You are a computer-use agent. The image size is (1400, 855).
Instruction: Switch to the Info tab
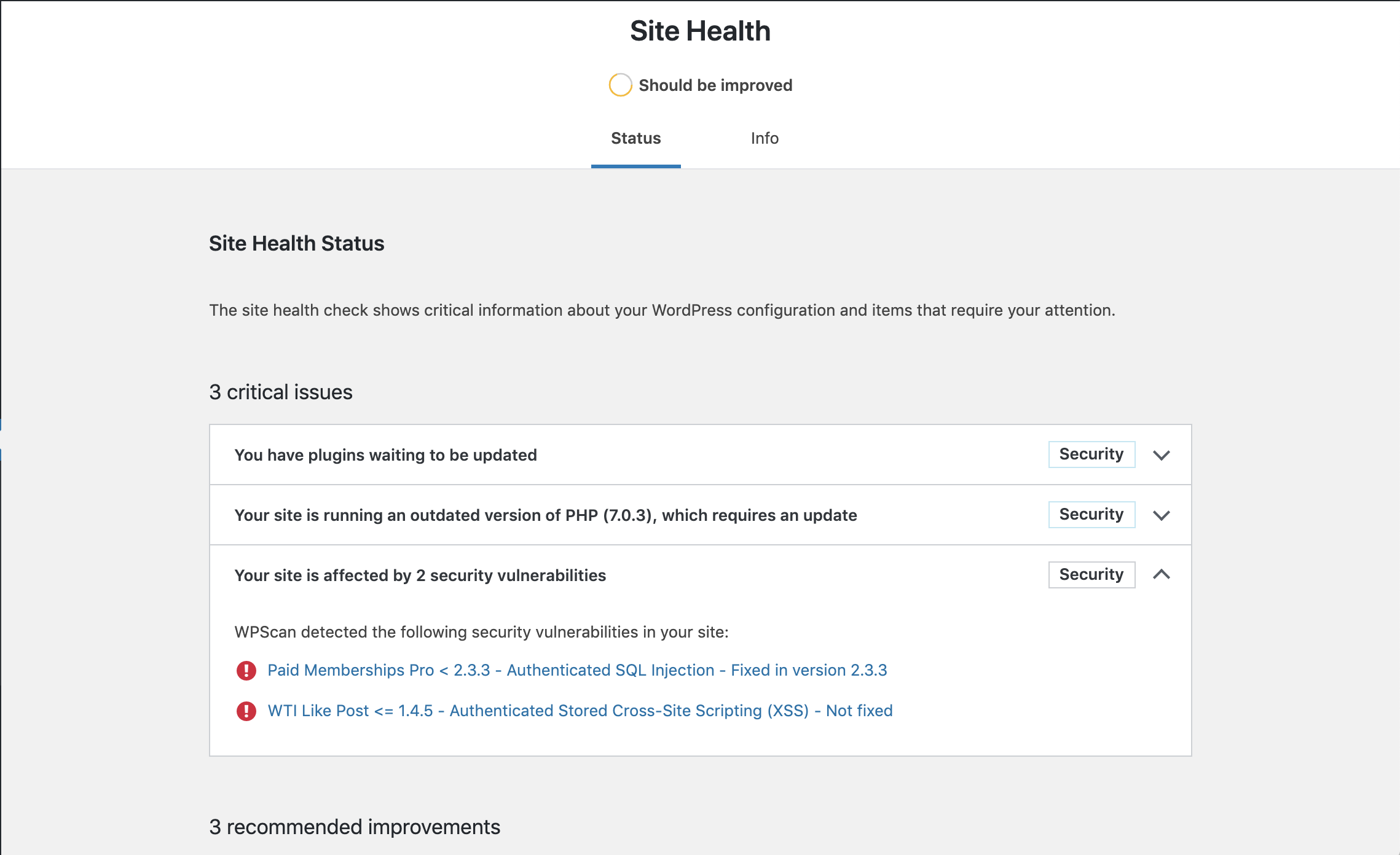(765, 138)
